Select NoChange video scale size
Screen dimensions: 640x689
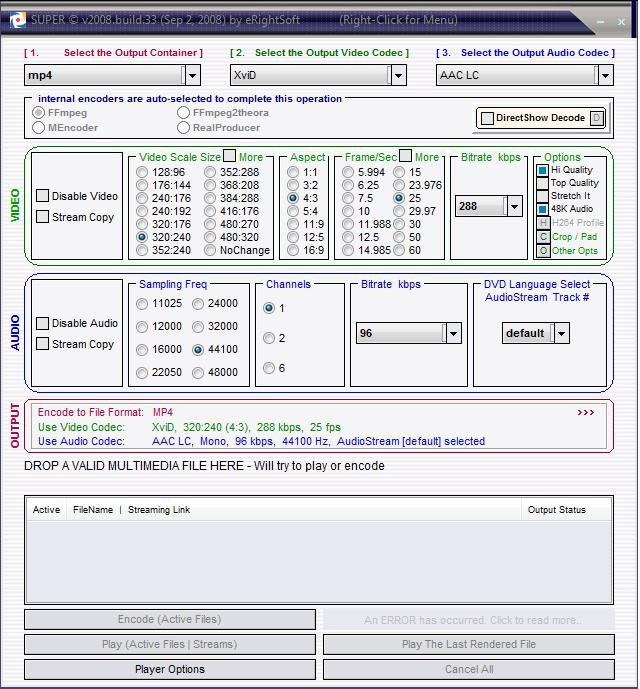pyautogui.click(x=210, y=250)
